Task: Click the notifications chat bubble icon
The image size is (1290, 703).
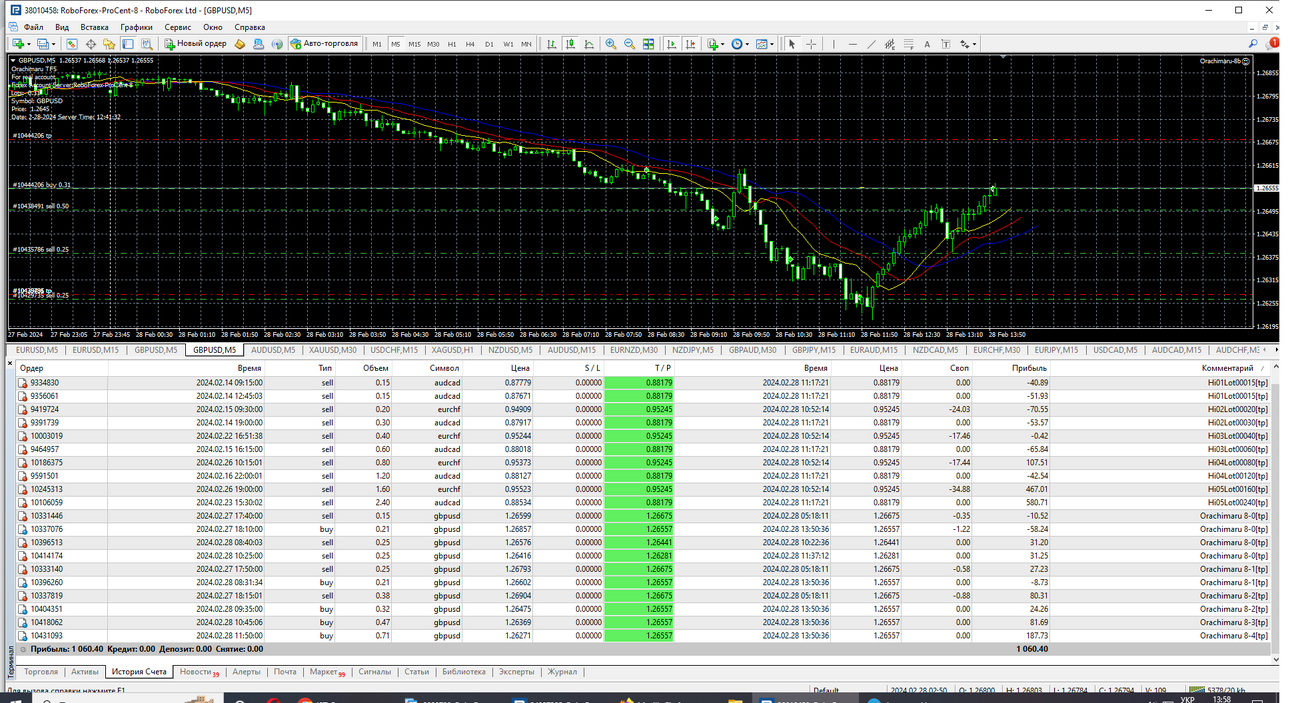Action: (1273, 43)
